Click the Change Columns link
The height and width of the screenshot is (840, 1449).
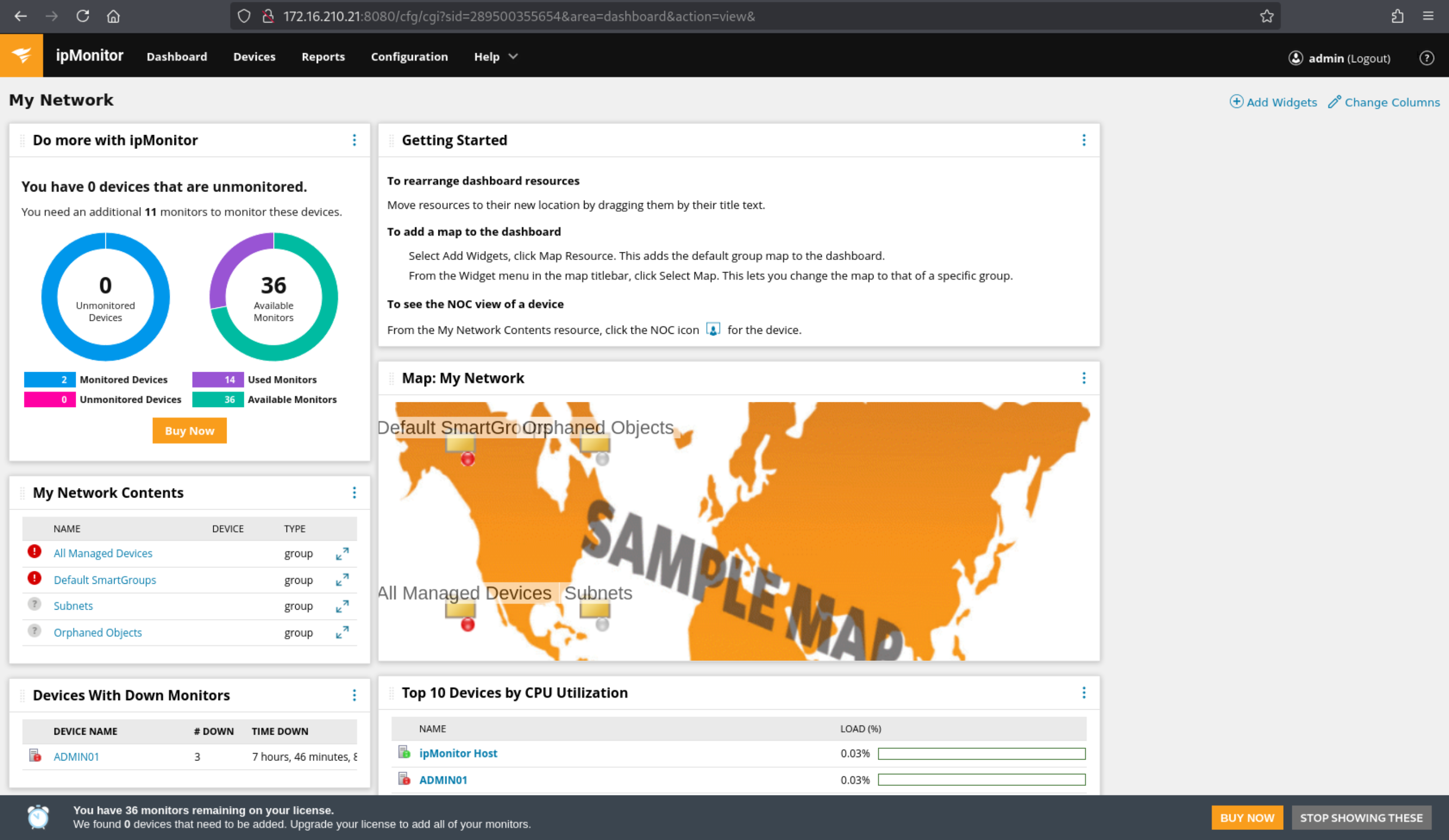[1384, 102]
